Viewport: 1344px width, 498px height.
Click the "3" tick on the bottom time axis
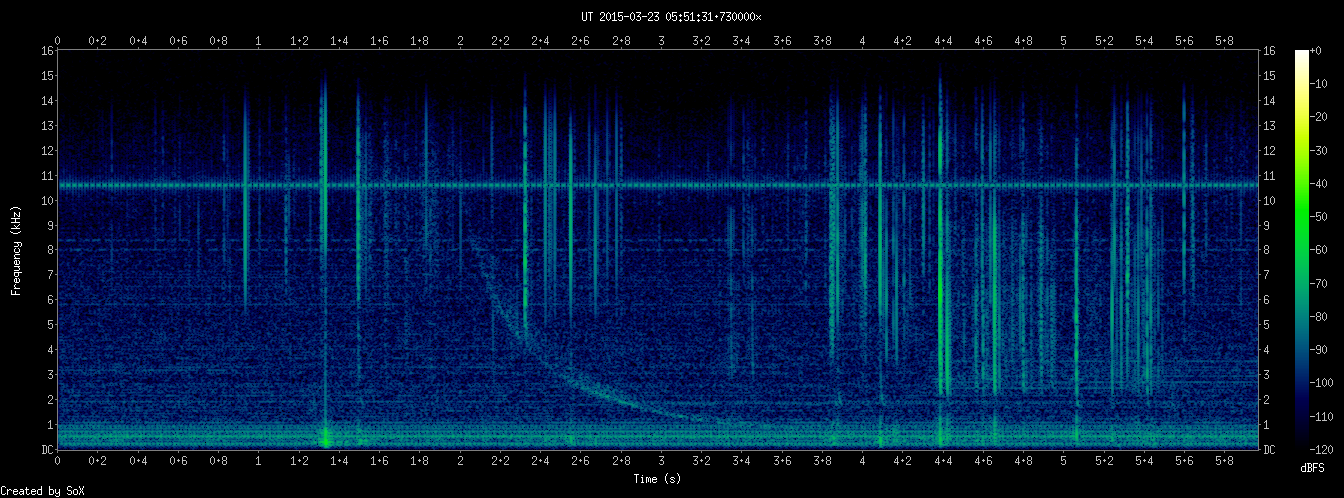(662, 462)
